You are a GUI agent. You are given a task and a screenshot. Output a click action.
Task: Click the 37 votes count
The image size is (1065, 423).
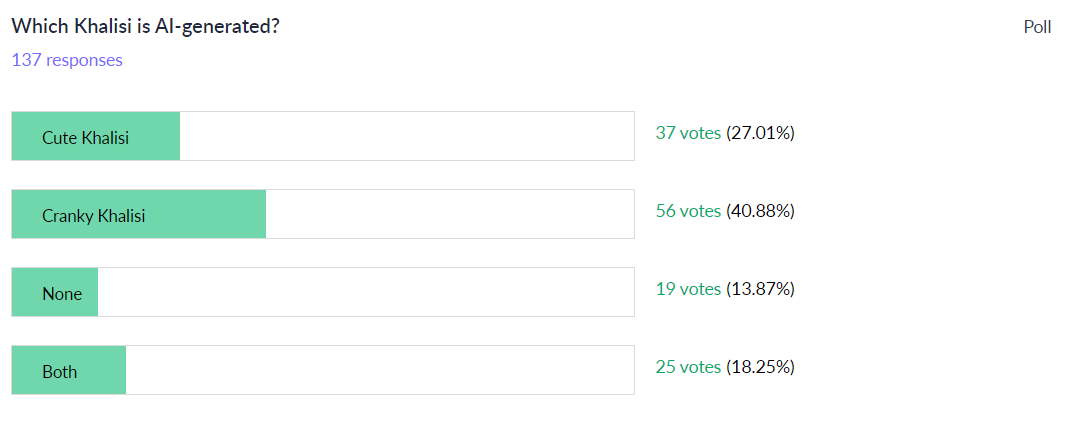(x=688, y=133)
